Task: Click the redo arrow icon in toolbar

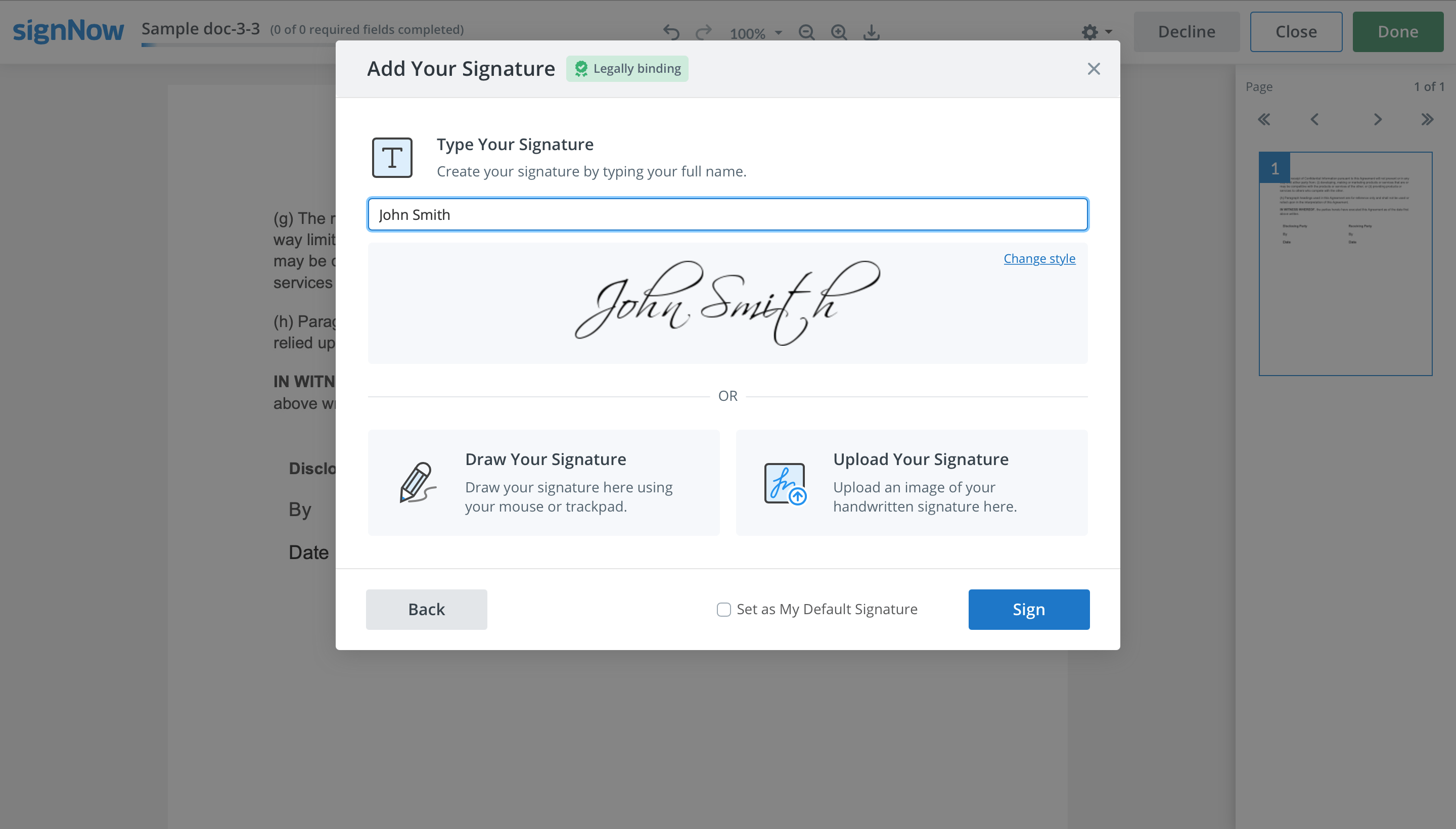Action: tap(703, 32)
